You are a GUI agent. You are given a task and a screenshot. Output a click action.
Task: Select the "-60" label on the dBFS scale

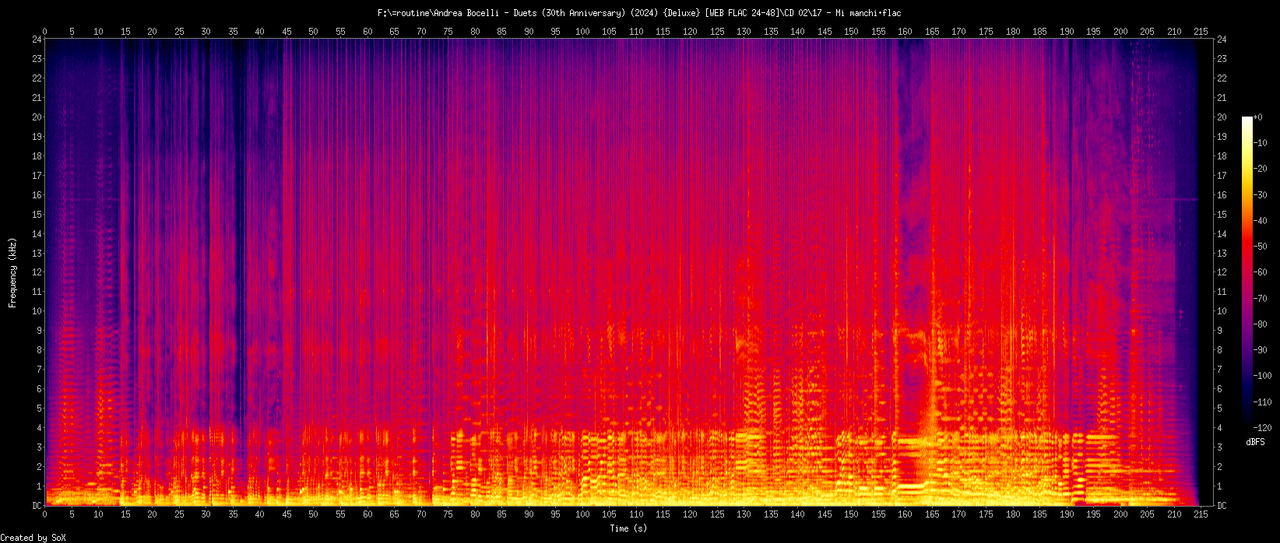click(x=1262, y=271)
